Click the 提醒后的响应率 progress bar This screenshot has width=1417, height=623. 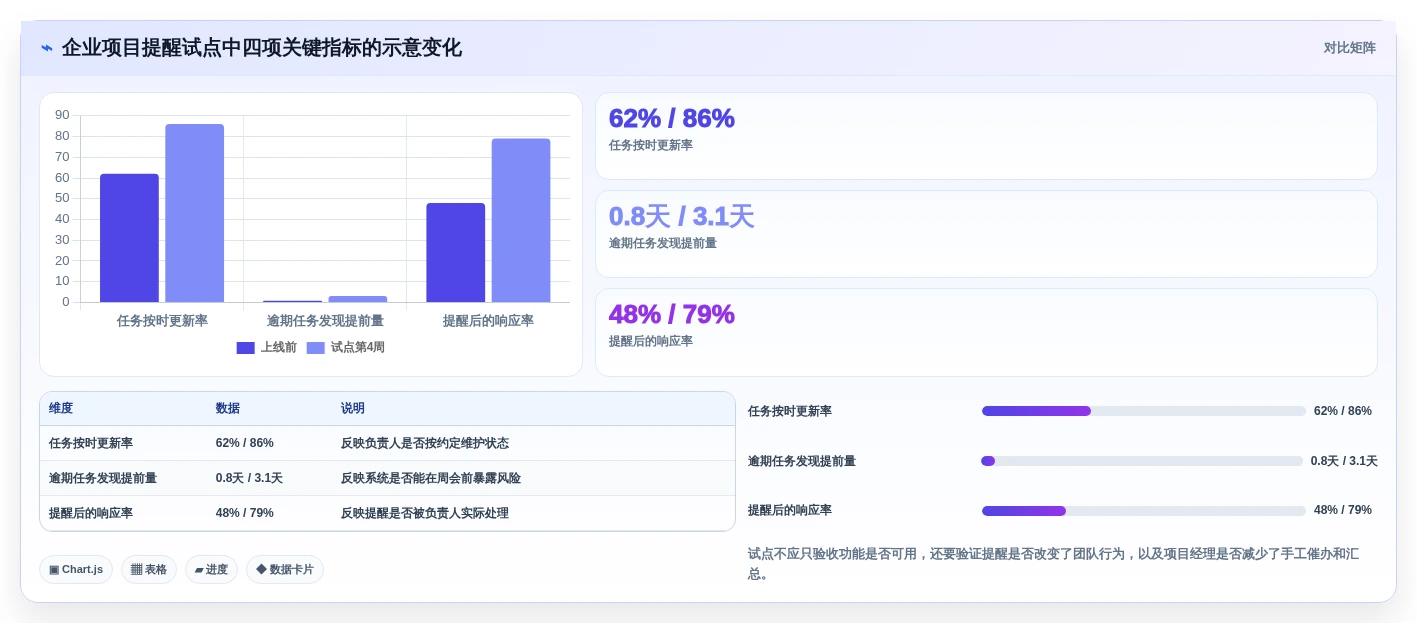pyautogui.click(x=1143, y=511)
